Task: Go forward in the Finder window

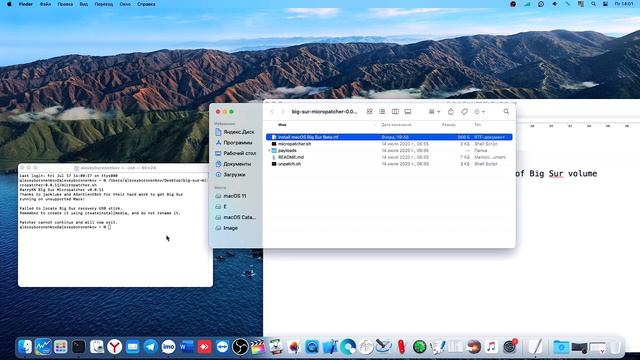Action: [x=283, y=111]
